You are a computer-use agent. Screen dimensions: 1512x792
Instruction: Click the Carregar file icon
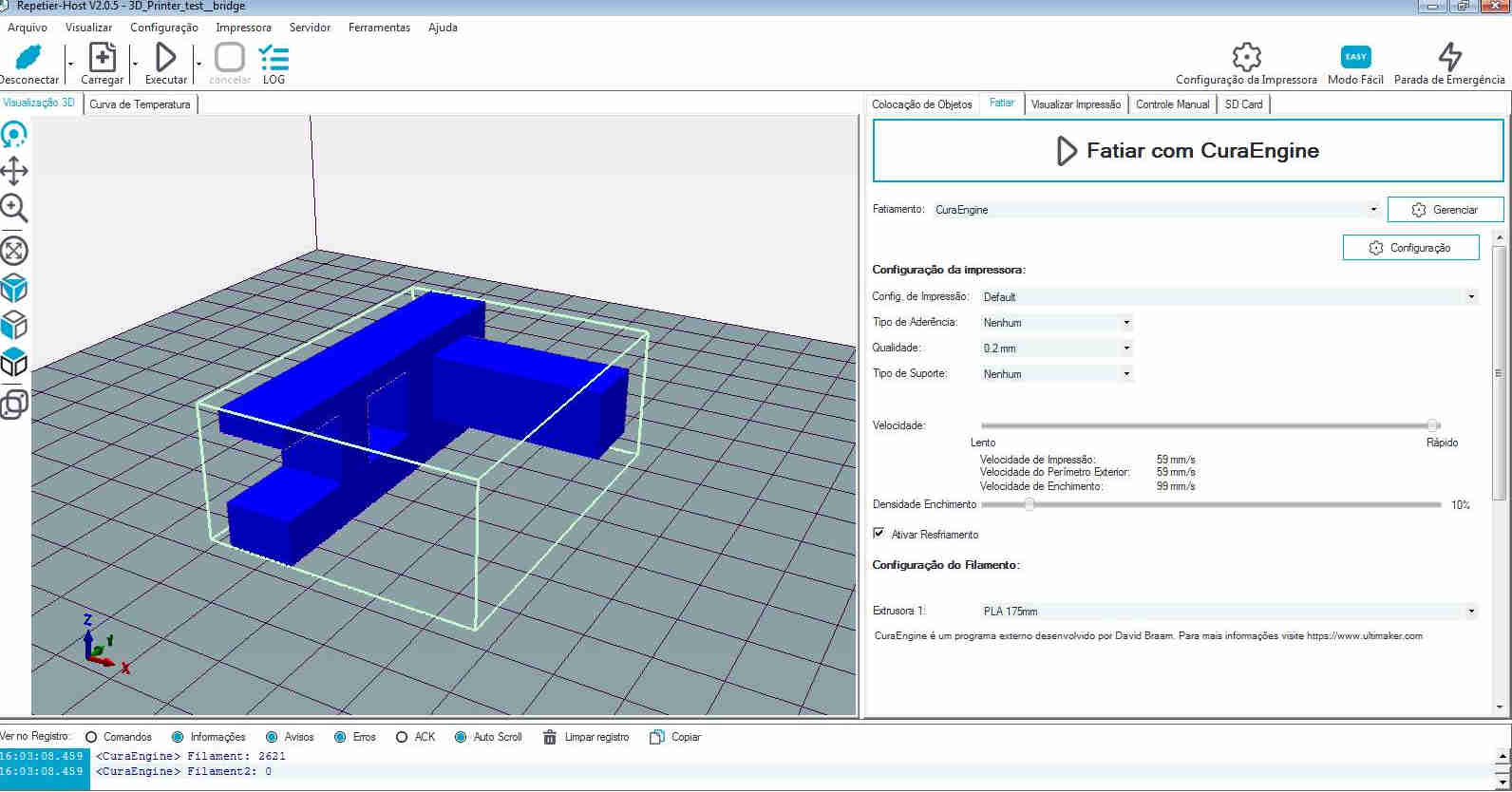coord(102,57)
